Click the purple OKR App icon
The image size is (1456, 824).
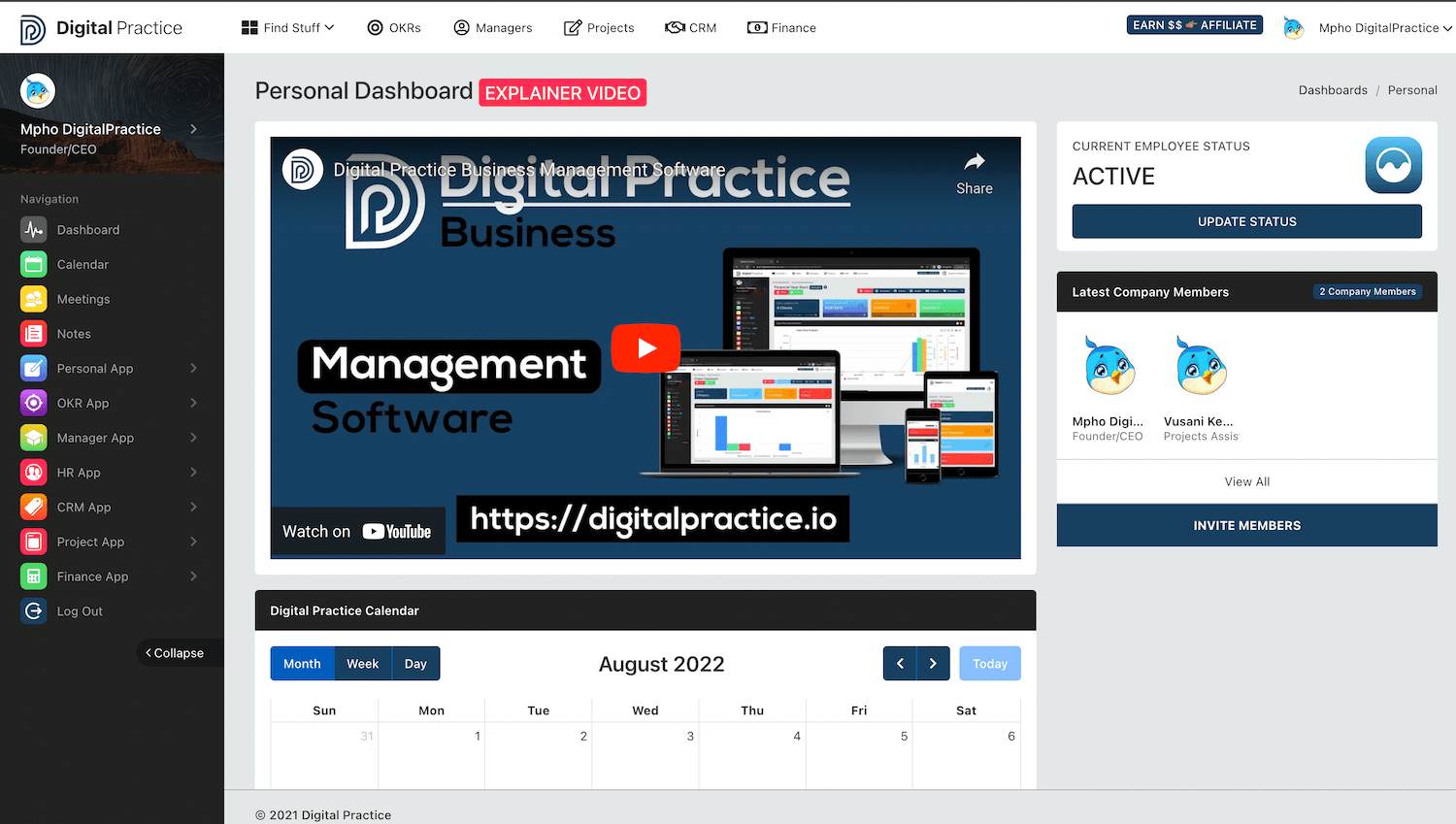point(34,403)
